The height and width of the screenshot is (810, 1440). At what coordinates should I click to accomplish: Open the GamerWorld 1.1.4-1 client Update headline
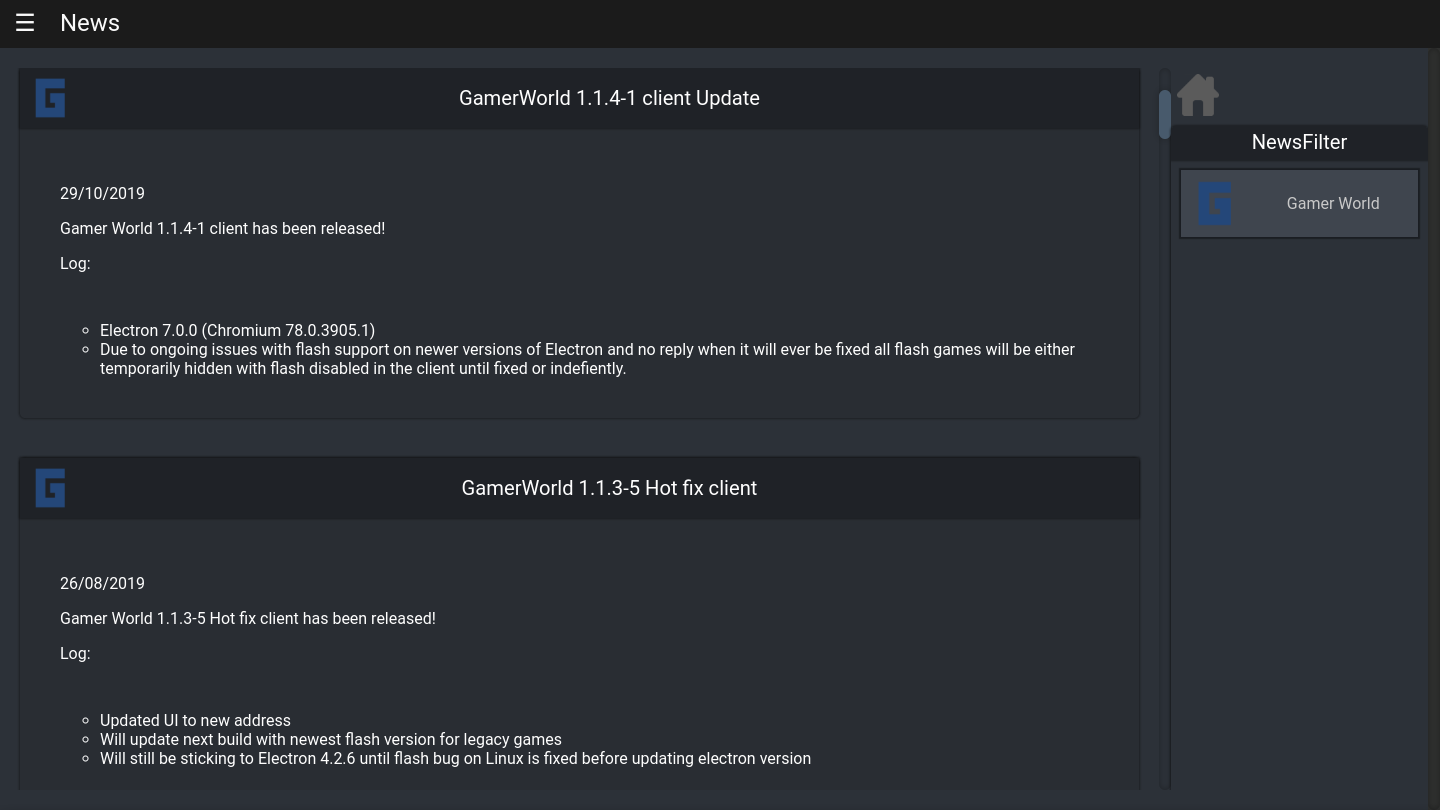[609, 98]
